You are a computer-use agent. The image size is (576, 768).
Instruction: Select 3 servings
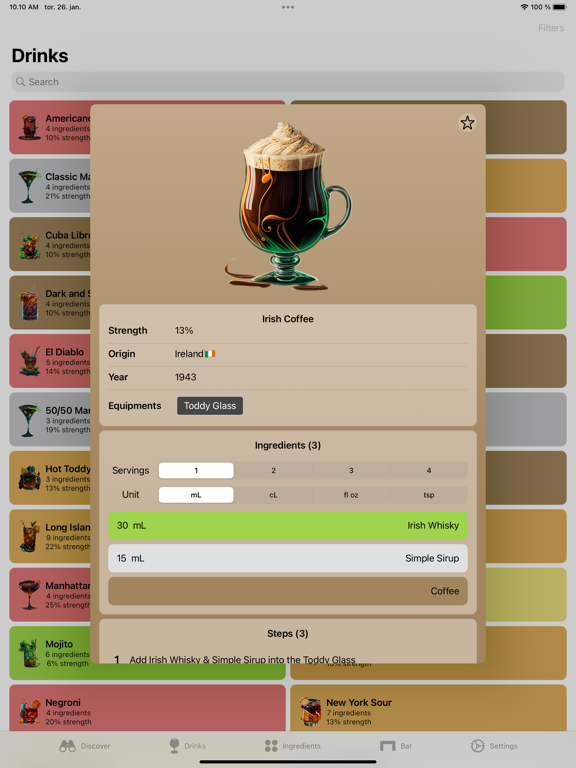click(x=351, y=470)
